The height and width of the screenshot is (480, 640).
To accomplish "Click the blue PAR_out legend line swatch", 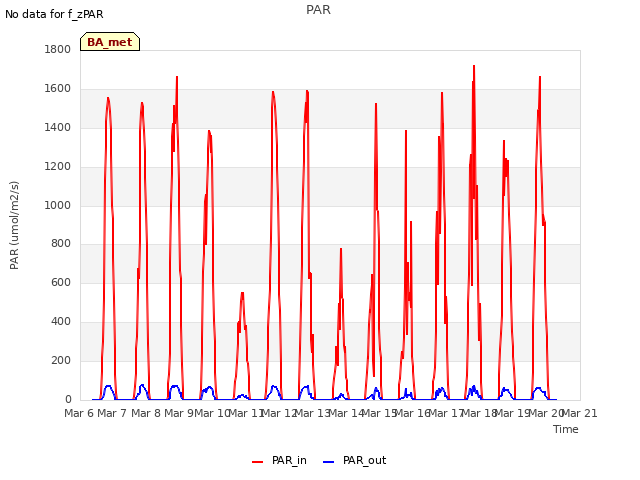I will click(x=329, y=462).
